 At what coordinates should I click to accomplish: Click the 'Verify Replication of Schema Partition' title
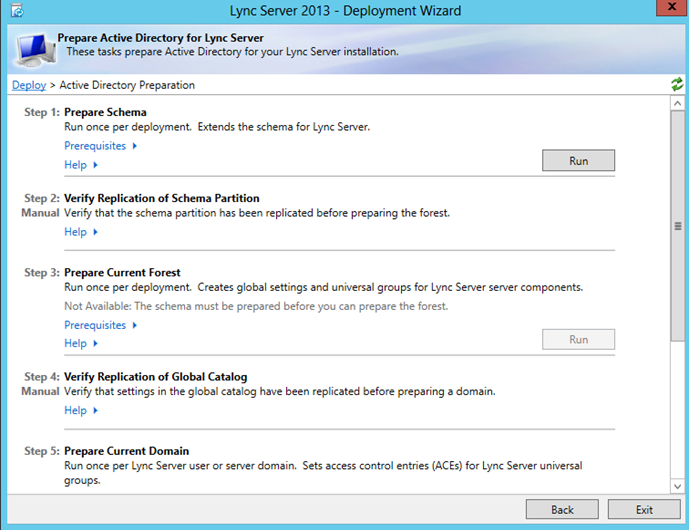[x=162, y=198]
